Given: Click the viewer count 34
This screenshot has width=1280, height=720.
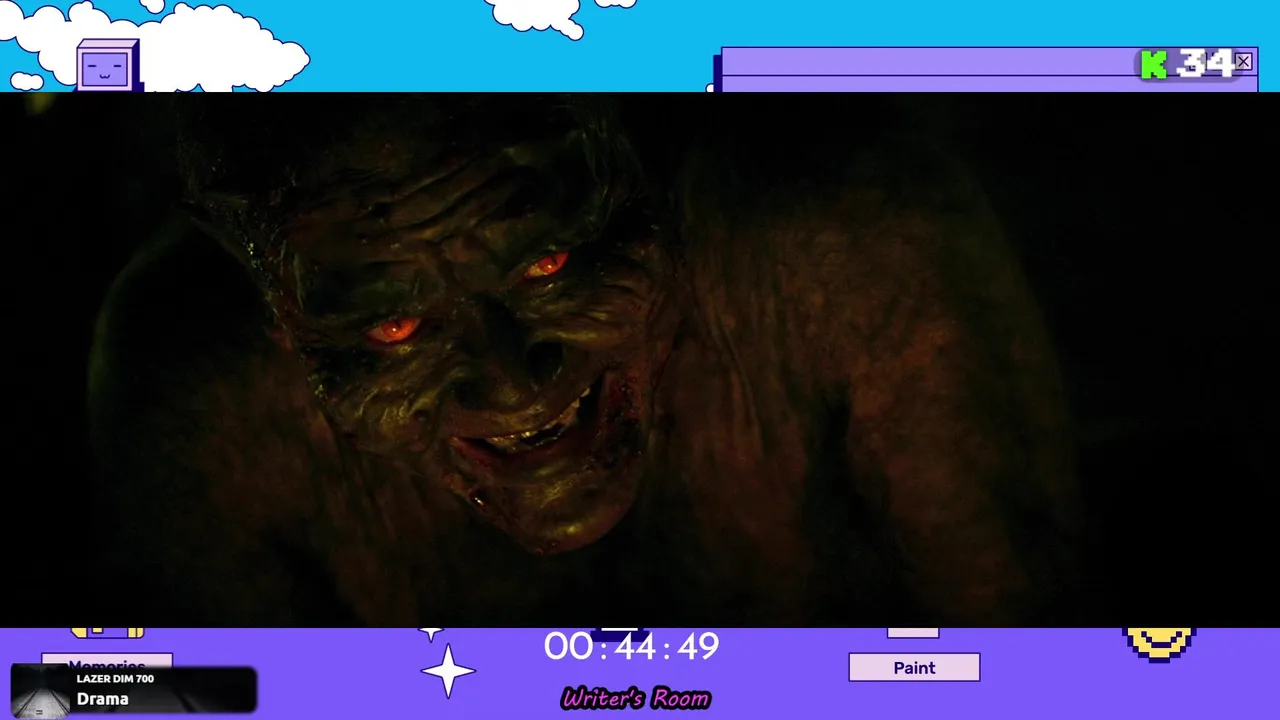Looking at the screenshot, I should coord(1204,65).
